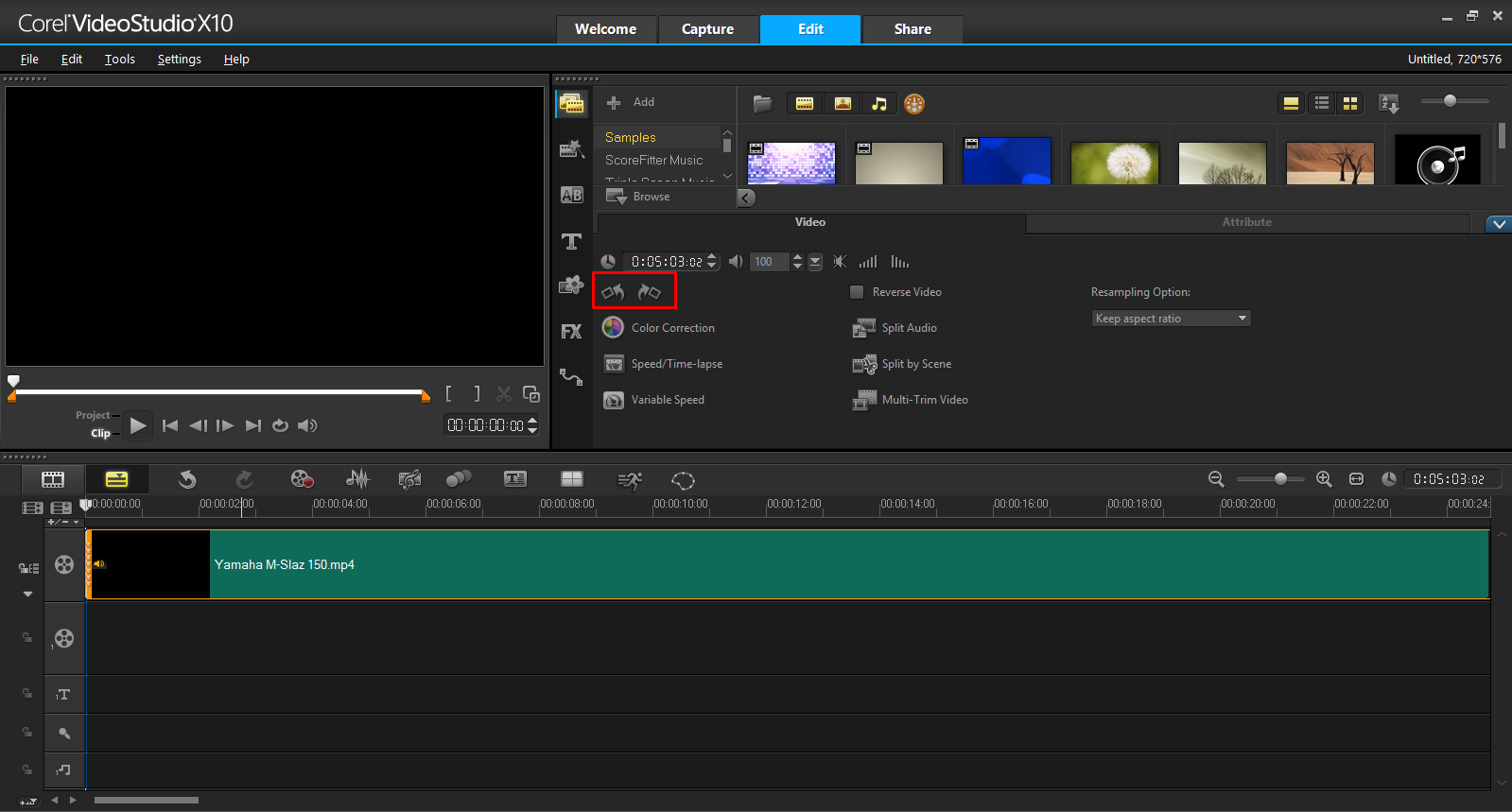
Task: Adjust the timeline zoom slider
Action: (1271, 479)
